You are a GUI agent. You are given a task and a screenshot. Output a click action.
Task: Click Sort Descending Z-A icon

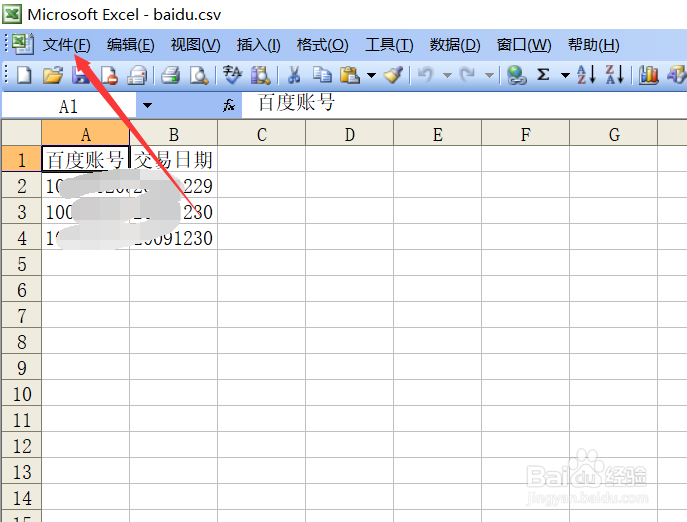point(614,75)
